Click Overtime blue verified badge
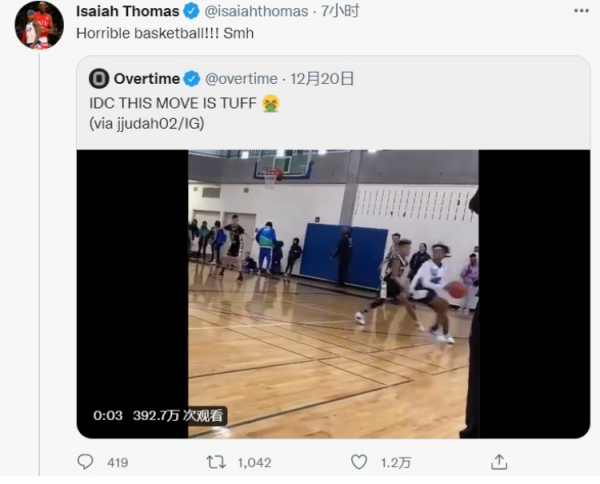Image resolution: width=600 pixels, height=484 pixels. coord(192,78)
